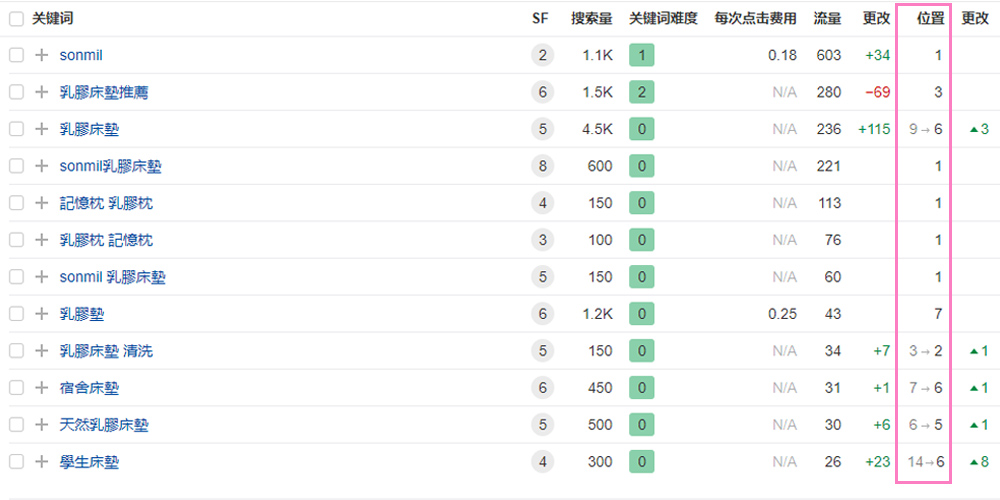
Task: Expand the 乳膠枕 記憶枕 row
Action: [x=41, y=241]
